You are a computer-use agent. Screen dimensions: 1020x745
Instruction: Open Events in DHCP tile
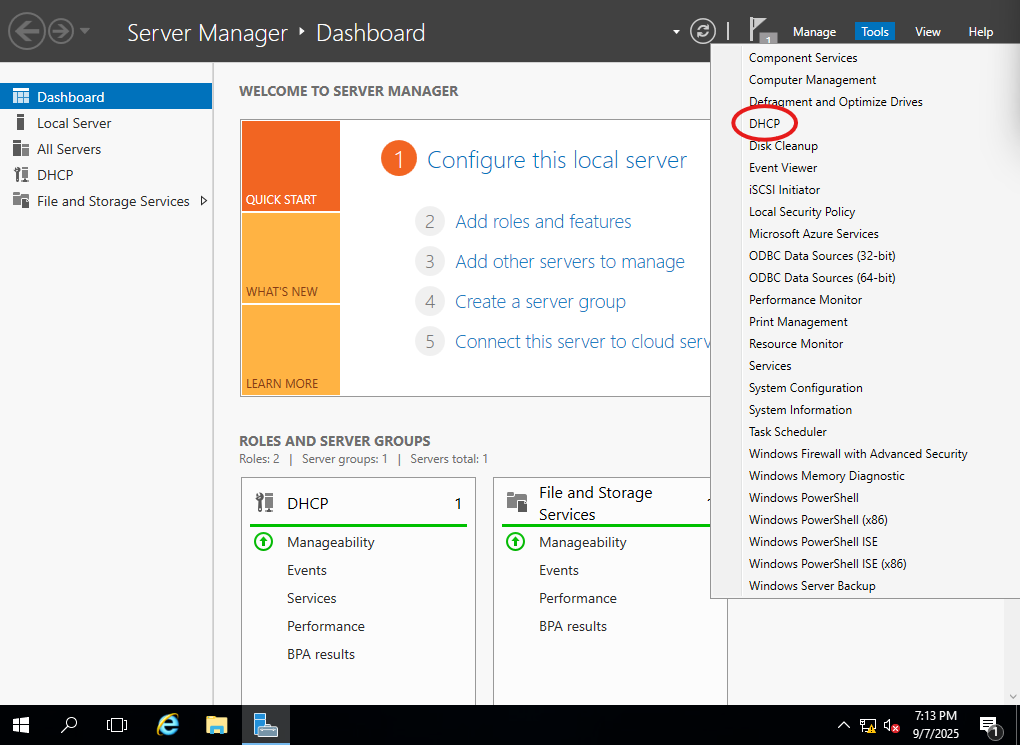[x=306, y=570]
